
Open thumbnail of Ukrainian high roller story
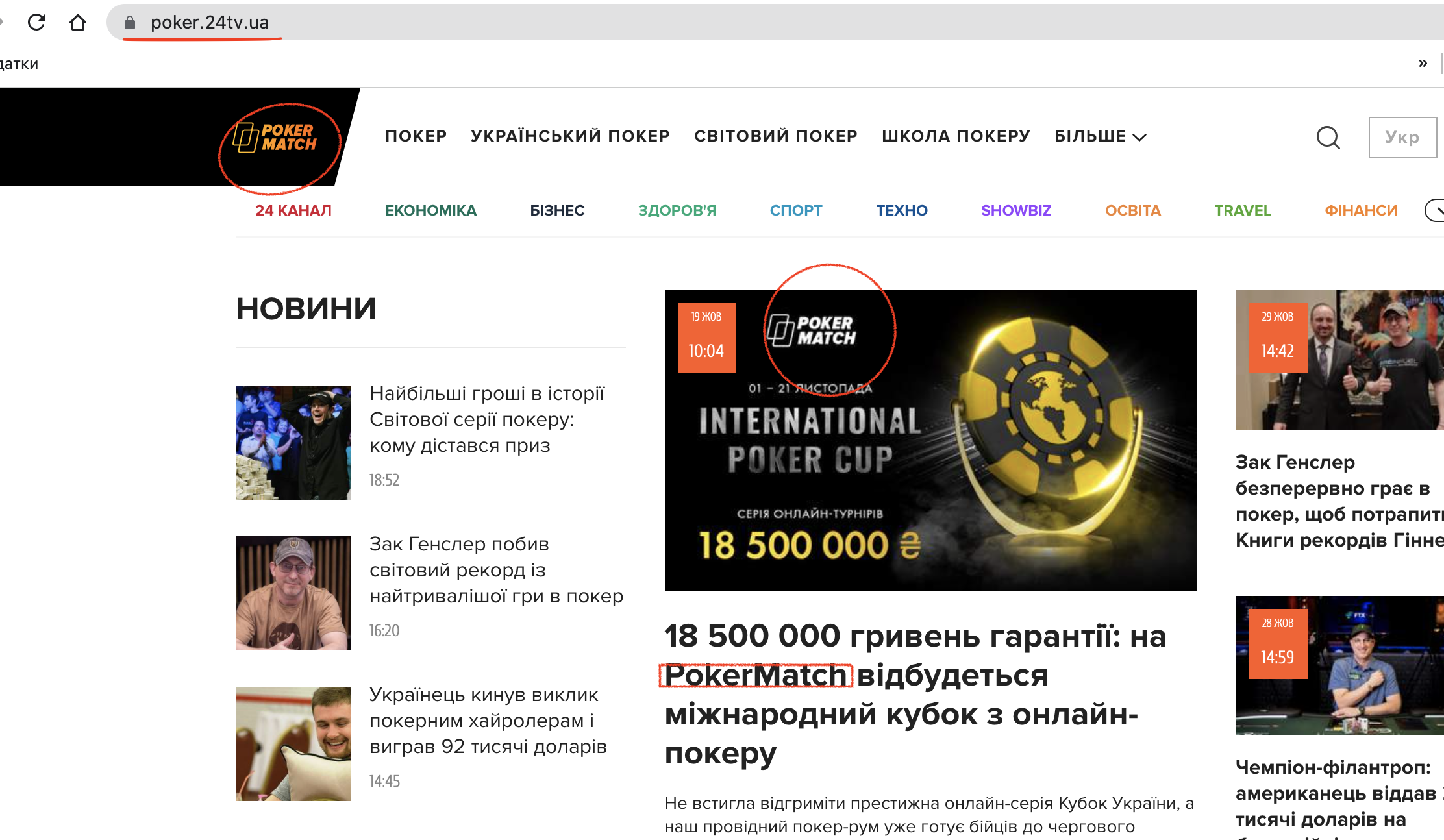[x=293, y=744]
